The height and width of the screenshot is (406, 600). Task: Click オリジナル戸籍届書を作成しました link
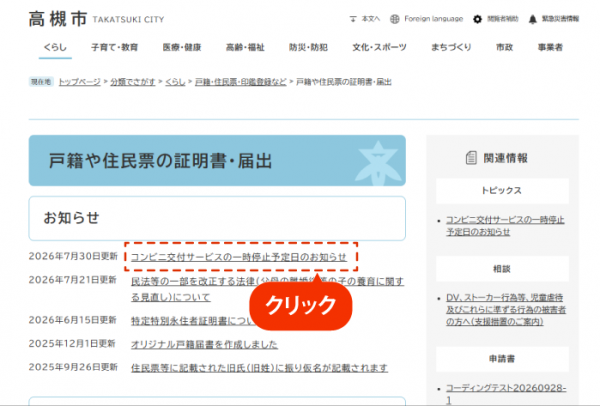point(204,344)
